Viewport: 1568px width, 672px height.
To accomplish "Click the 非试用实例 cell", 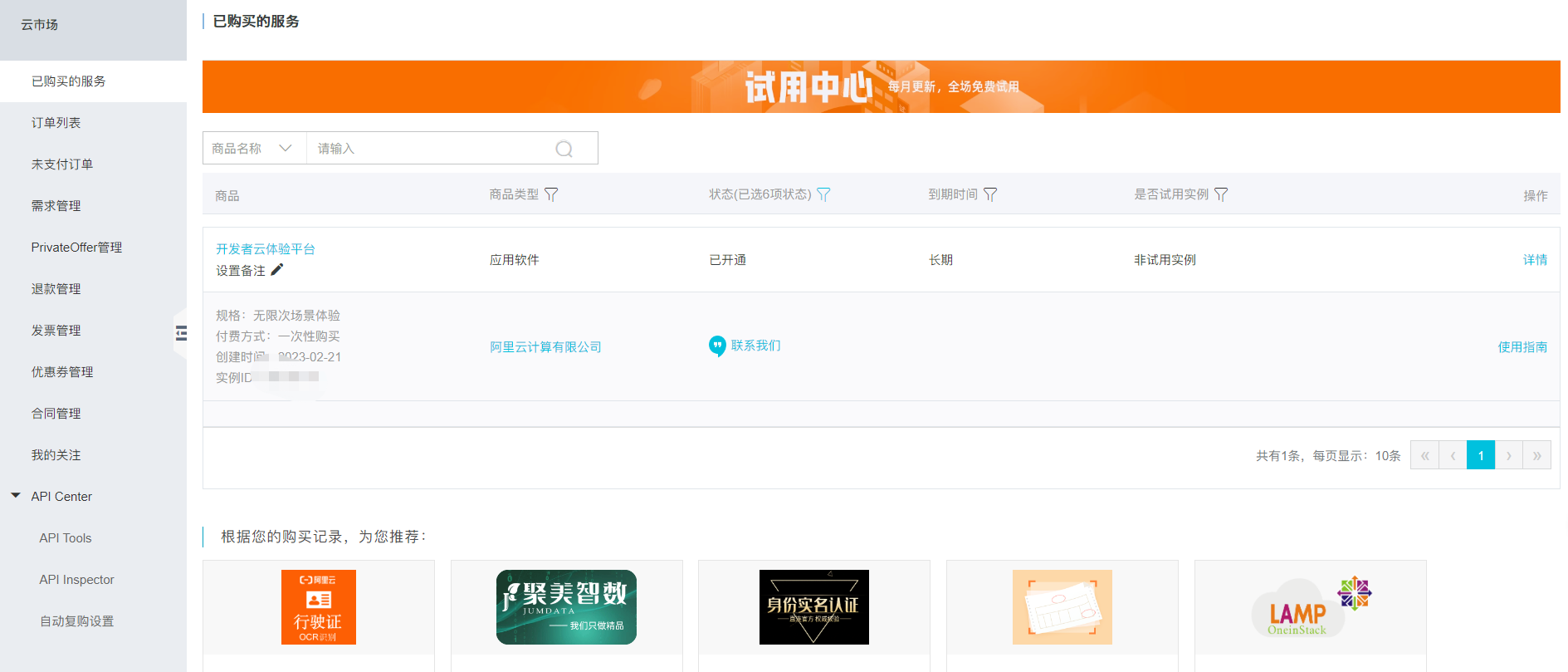I will (x=1165, y=260).
